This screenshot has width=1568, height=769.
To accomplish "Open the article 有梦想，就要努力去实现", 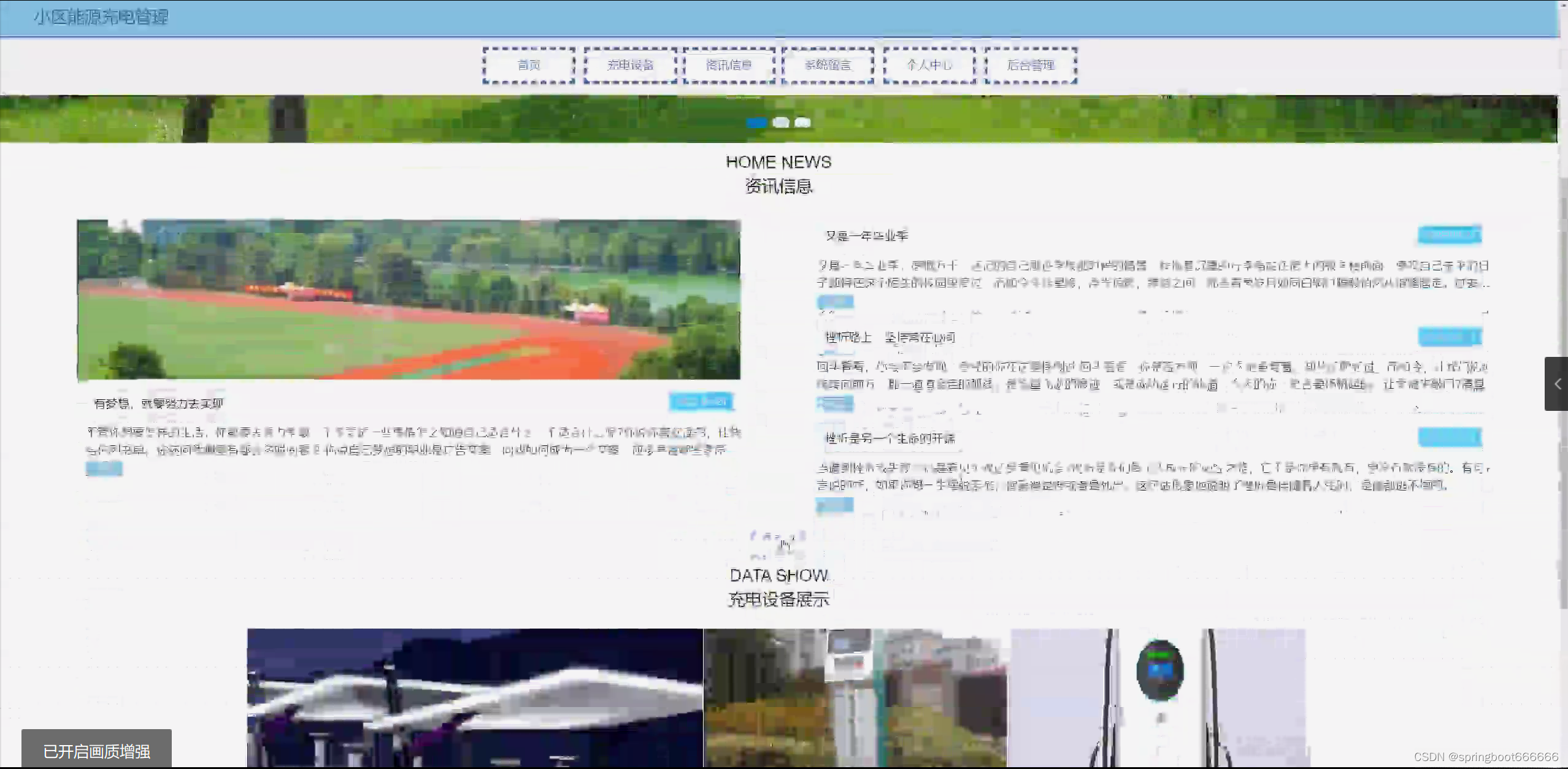I will click(158, 404).
